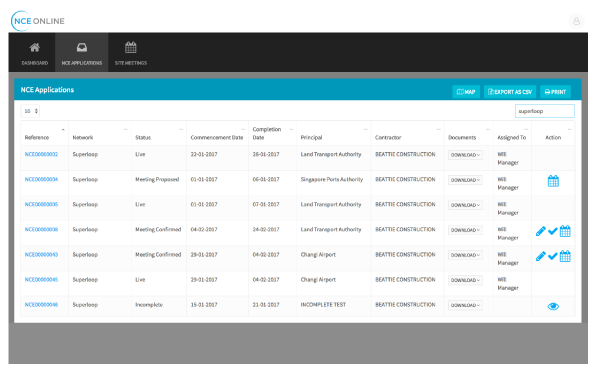The image size is (600, 374).
Task: Open application NCE00000046 link
Action: [41, 305]
